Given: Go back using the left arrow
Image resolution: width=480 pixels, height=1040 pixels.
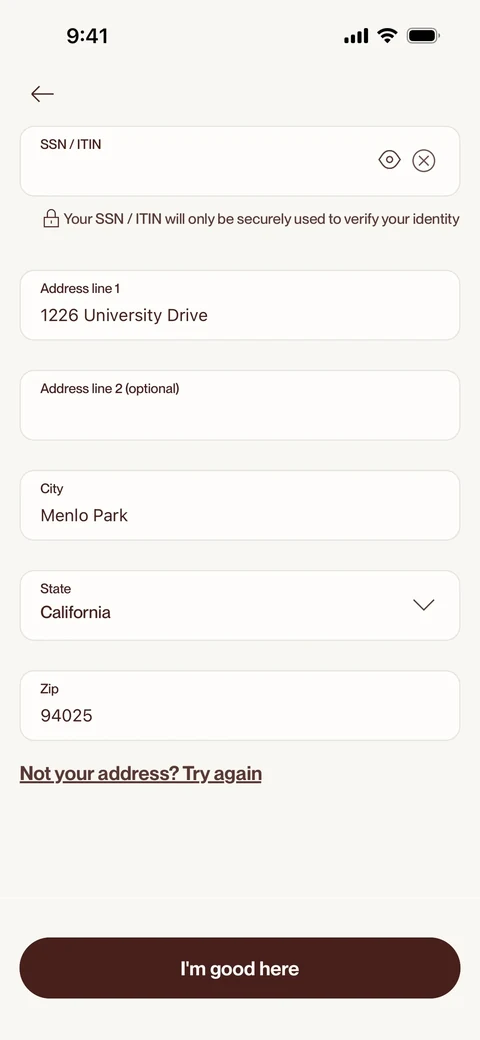Looking at the screenshot, I should [x=42, y=94].
